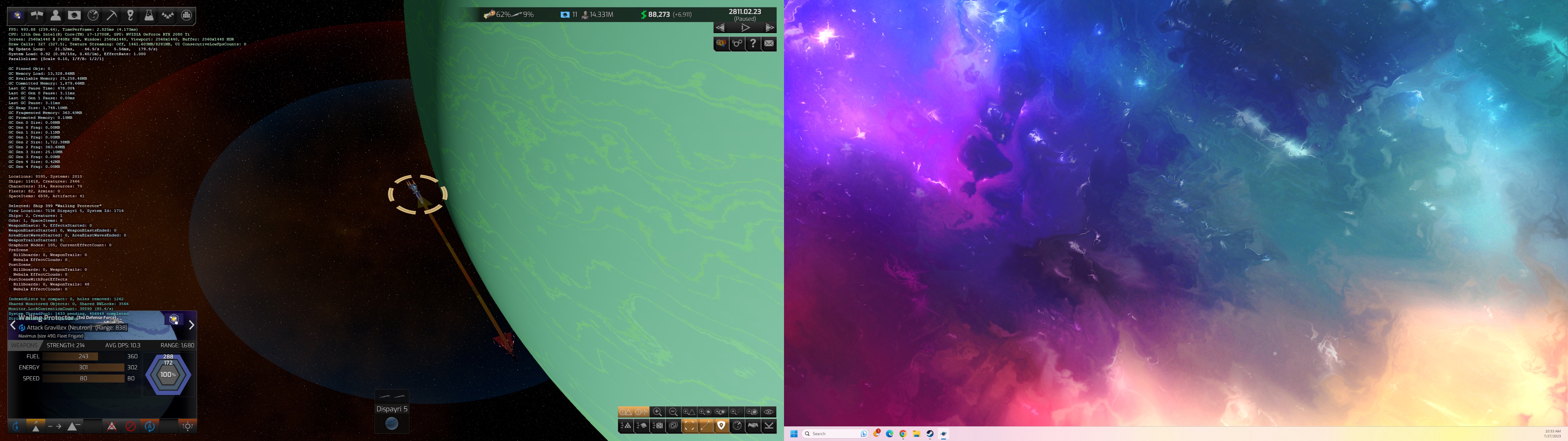
Task: Click the red crossed ship button
Action: (x=111, y=426)
